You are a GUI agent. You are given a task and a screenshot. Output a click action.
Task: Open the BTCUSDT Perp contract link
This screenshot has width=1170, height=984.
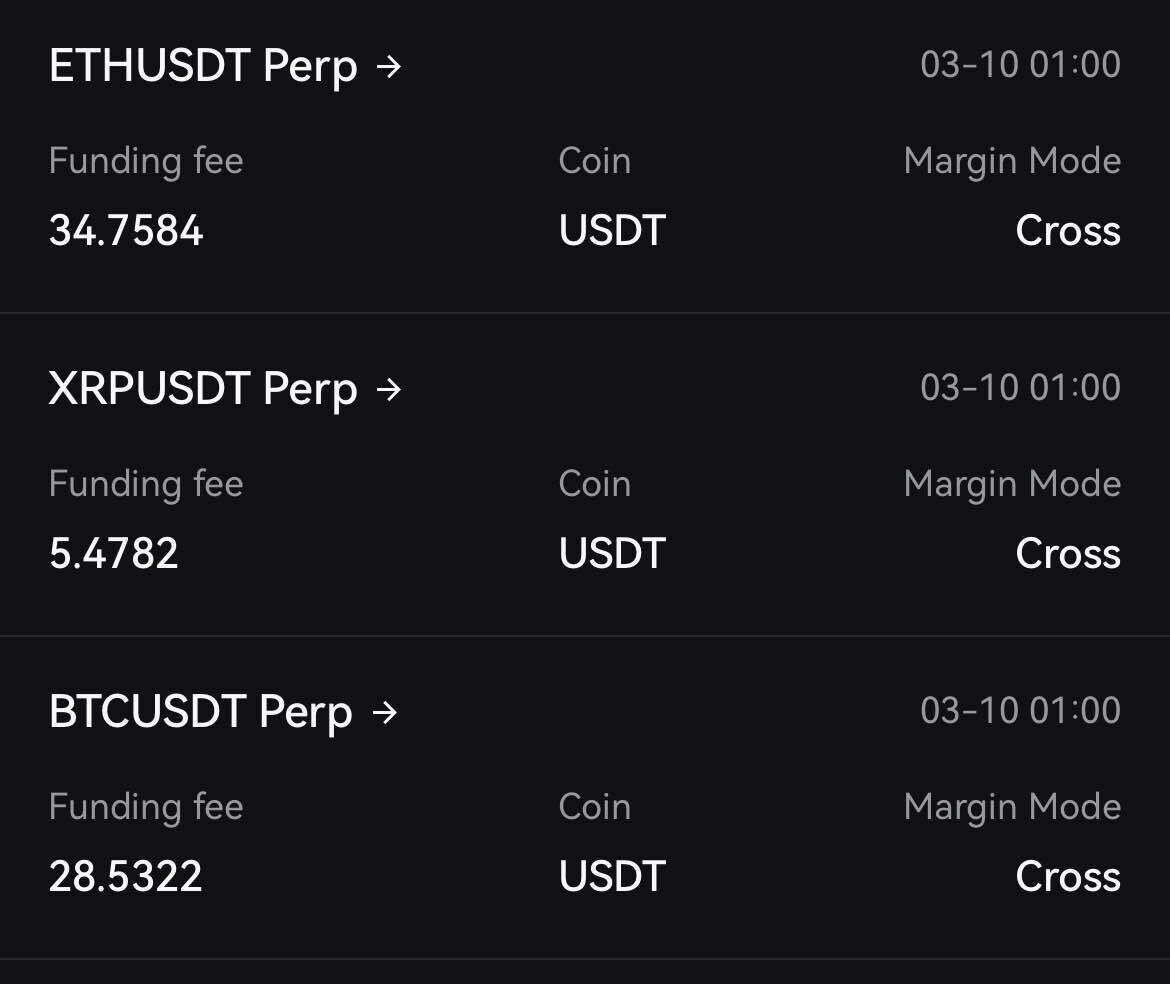200,713
